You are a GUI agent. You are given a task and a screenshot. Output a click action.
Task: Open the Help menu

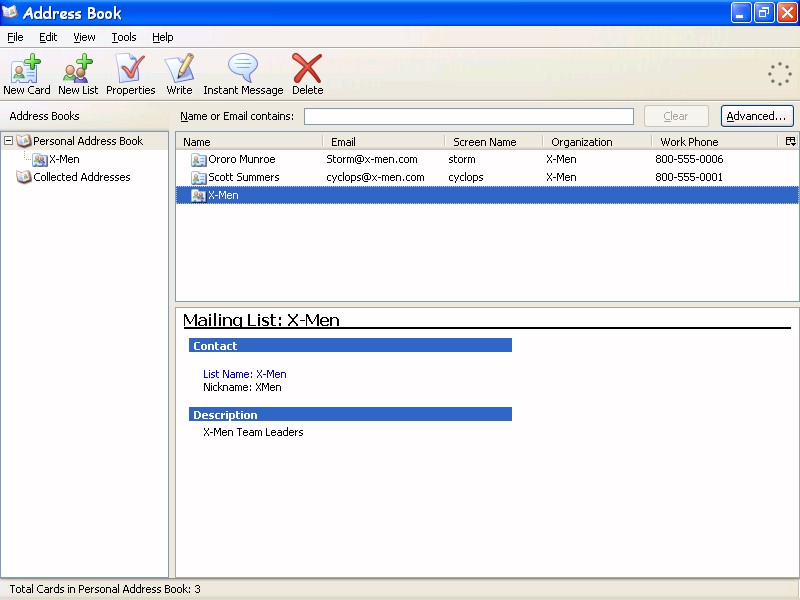(163, 37)
